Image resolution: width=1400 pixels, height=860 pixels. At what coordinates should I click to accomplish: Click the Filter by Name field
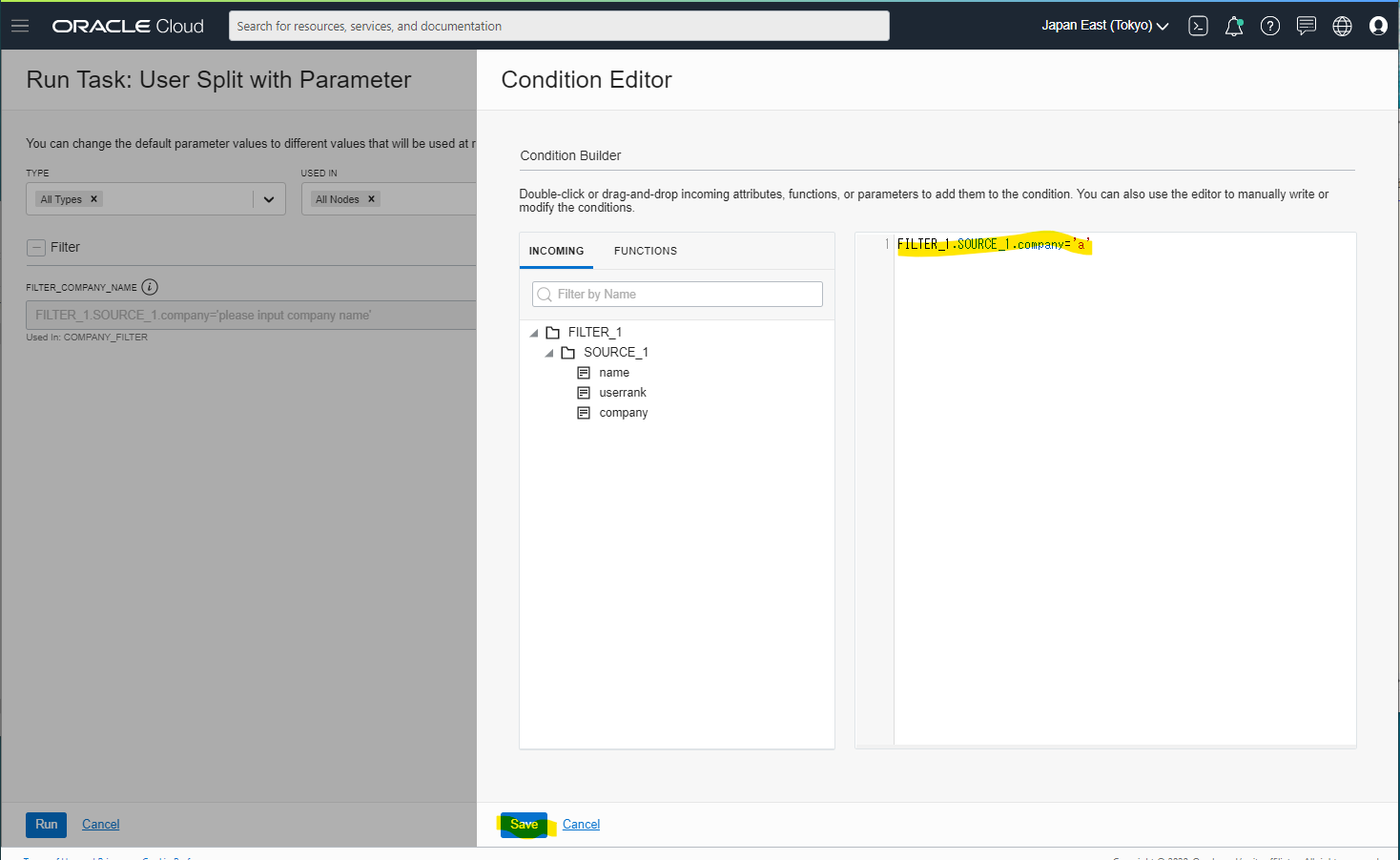coord(677,295)
